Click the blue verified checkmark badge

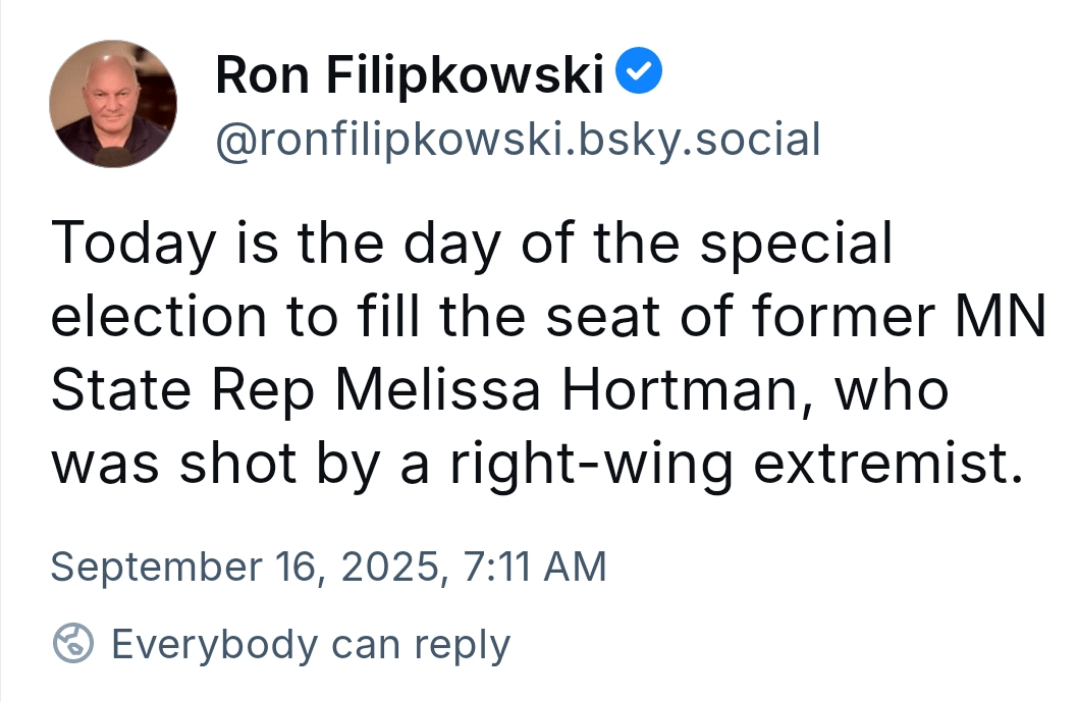coord(638,70)
